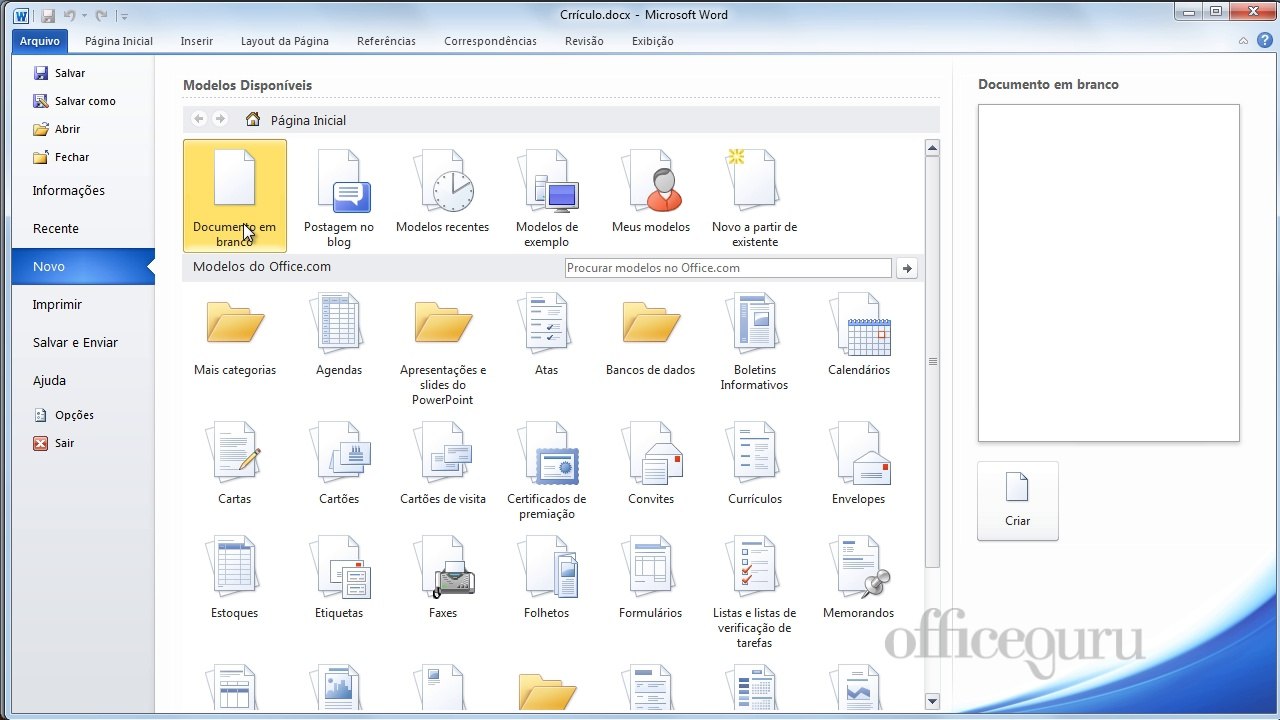The image size is (1280, 720).
Task: Open the Etiquetas template category
Action: pos(339,578)
